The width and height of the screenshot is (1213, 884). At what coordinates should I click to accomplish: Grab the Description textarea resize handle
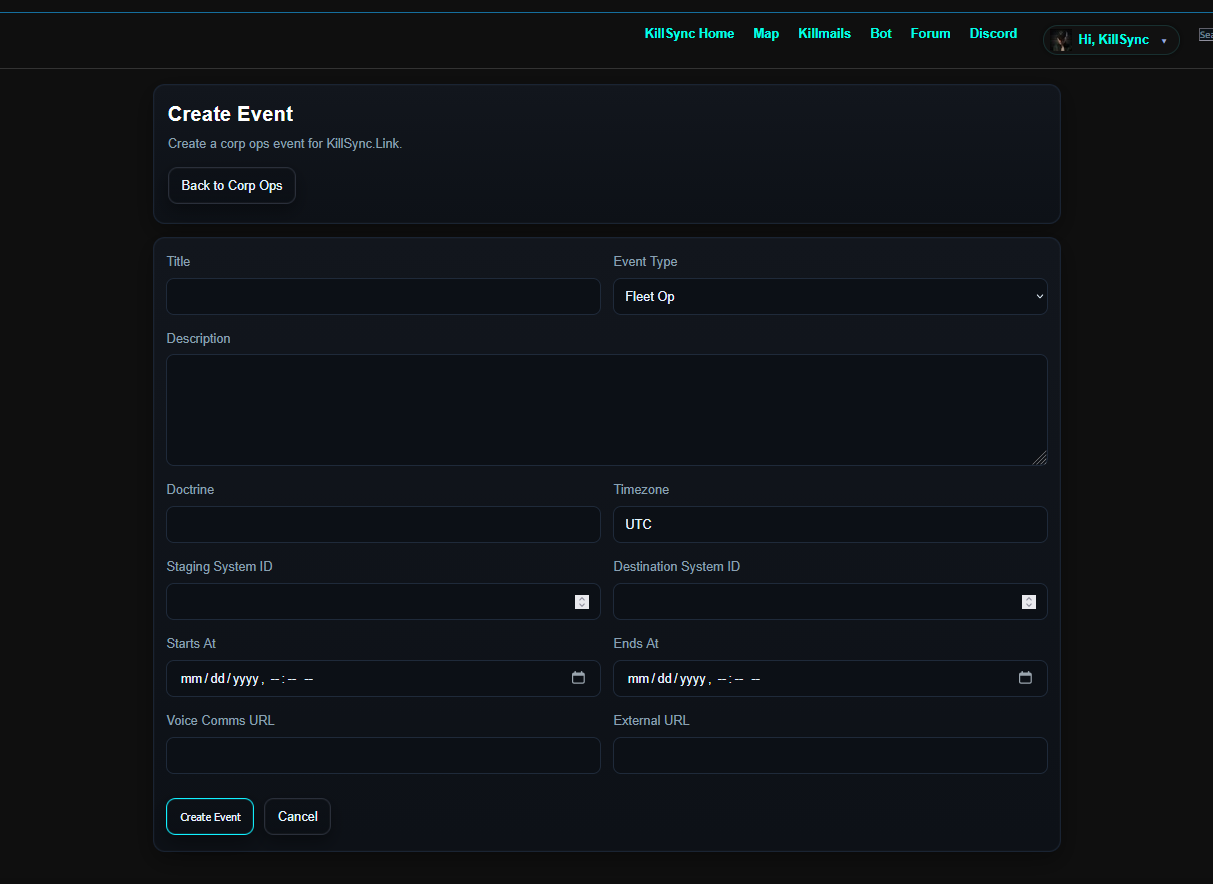tap(1040, 458)
